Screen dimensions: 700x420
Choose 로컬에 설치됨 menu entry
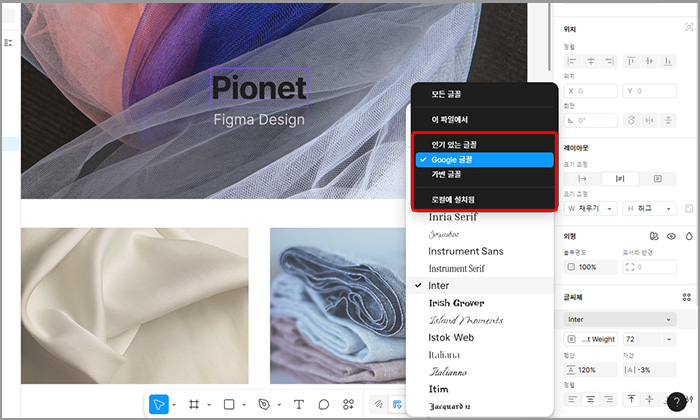[484, 200]
